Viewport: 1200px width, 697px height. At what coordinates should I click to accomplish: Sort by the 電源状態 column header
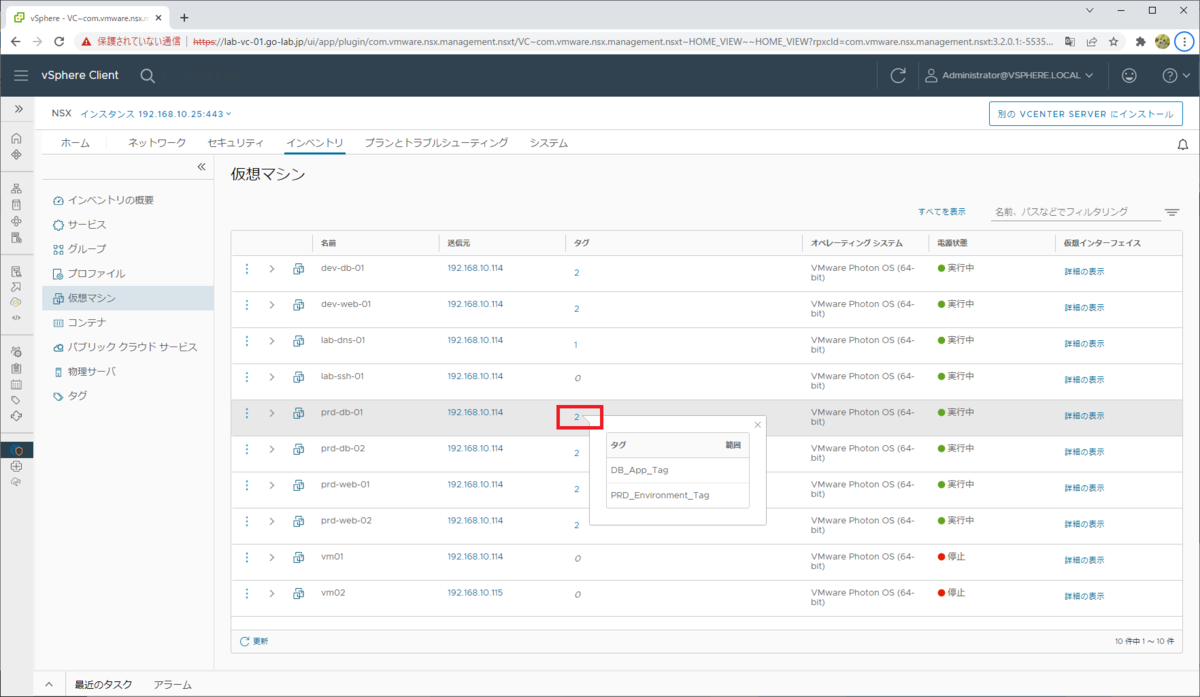coord(952,243)
